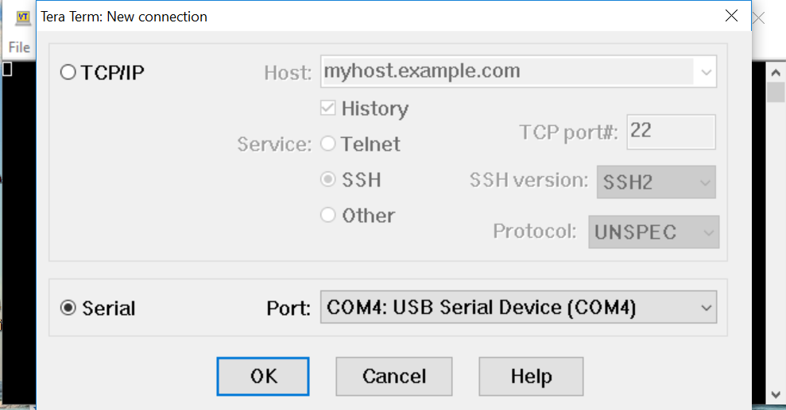786x410 pixels.
Task: Open the File menu behind the dialog
Action: pyautogui.click(x=19, y=47)
